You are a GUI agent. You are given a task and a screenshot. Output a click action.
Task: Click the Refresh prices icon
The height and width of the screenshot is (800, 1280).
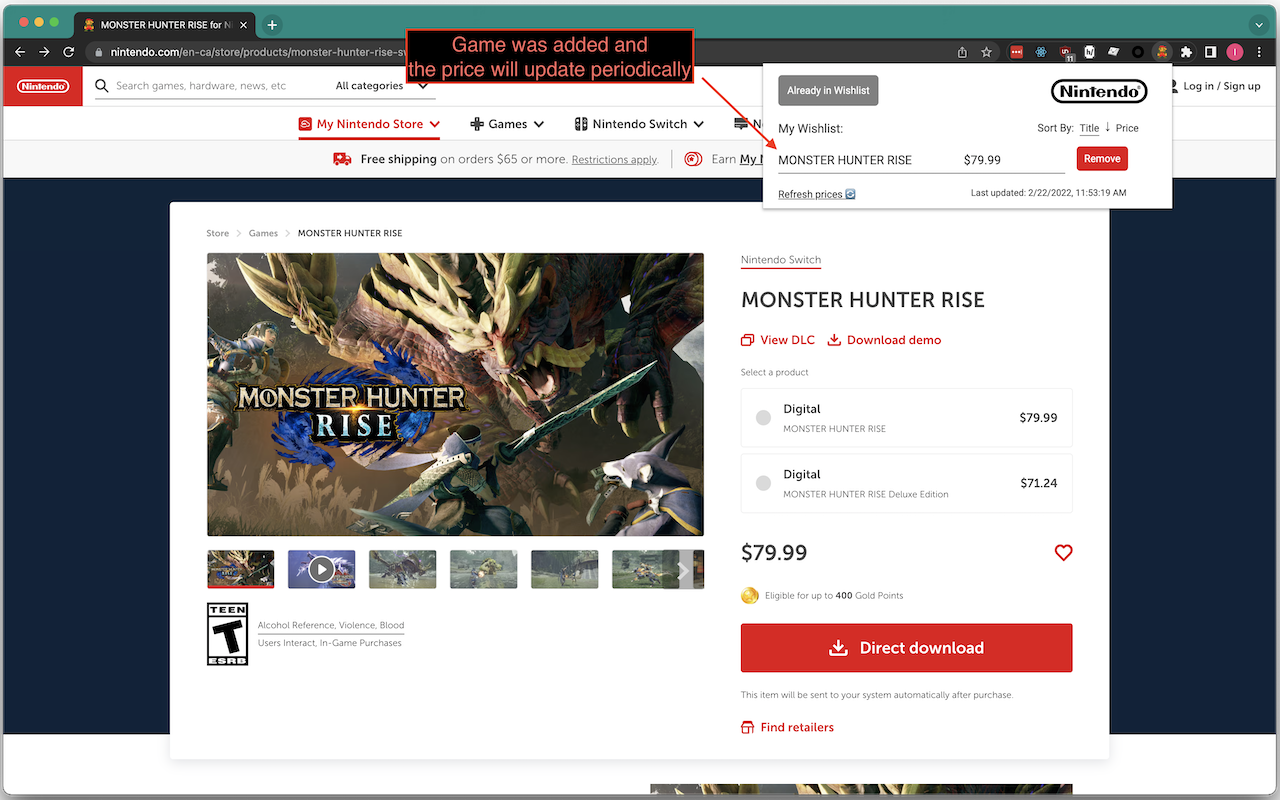850,194
